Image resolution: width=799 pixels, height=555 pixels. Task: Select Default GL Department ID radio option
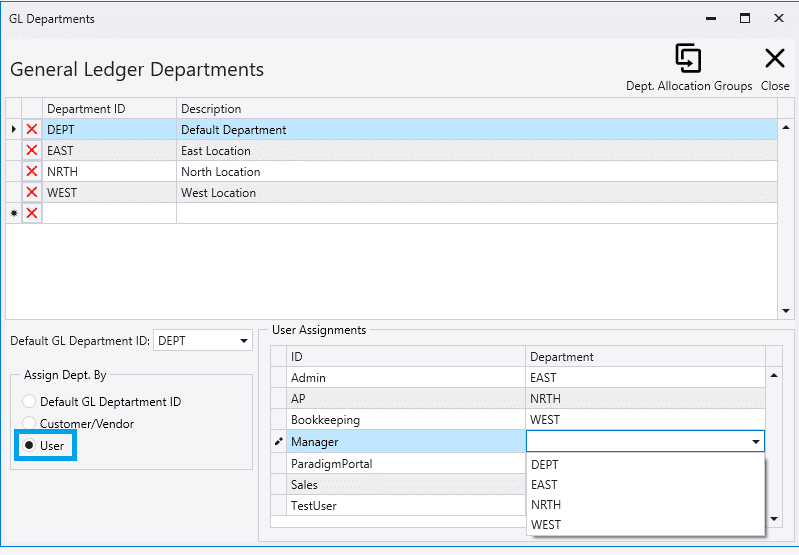coord(28,402)
